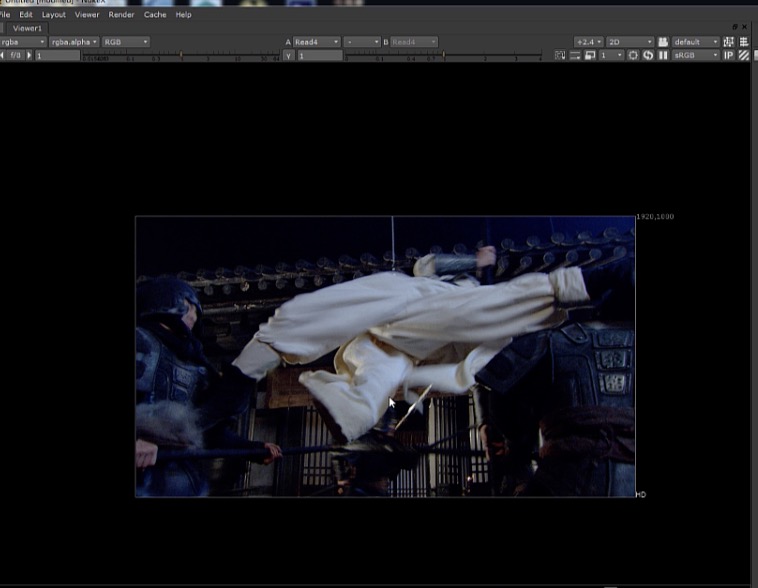Enable the region of interest icon
Screen dimensions: 758x588
point(633,55)
